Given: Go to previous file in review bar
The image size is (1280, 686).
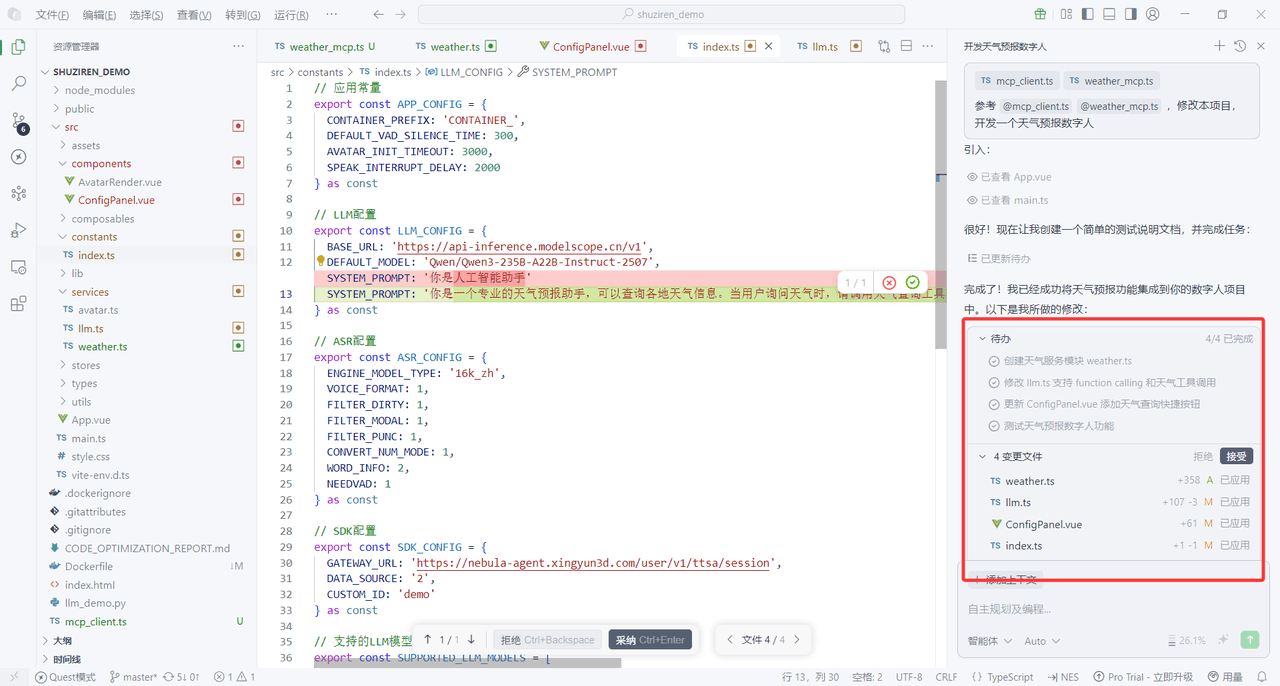Looking at the screenshot, I should point(730,639).
